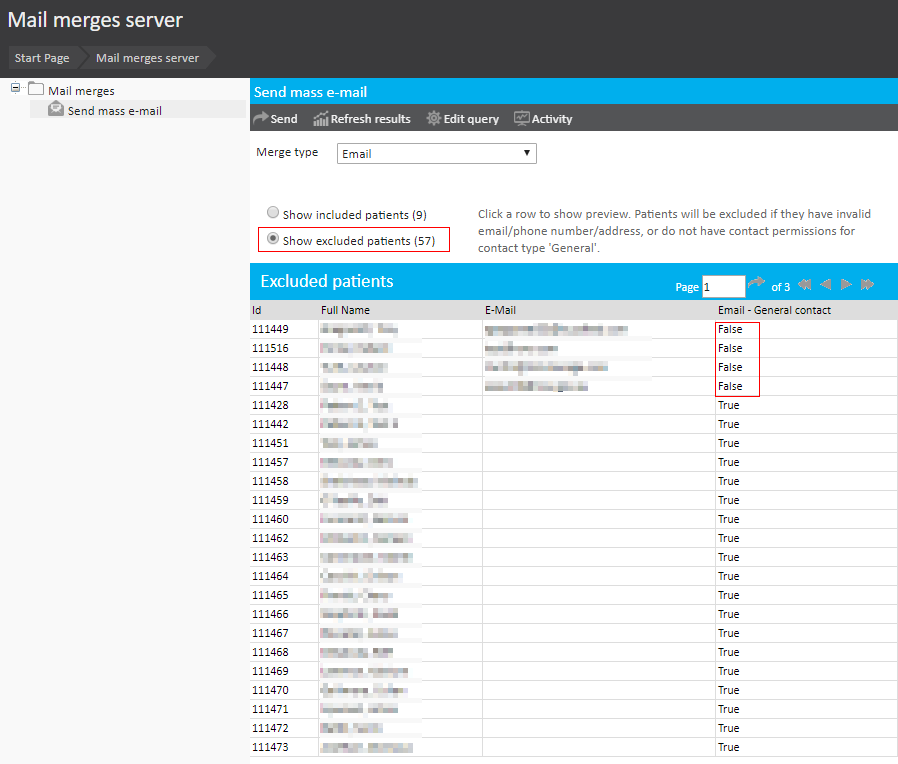The image size is (898, 764).
Task: Click the Send arrow icon in toolbar
Action: pyautogui.click(x=261, y=119)
